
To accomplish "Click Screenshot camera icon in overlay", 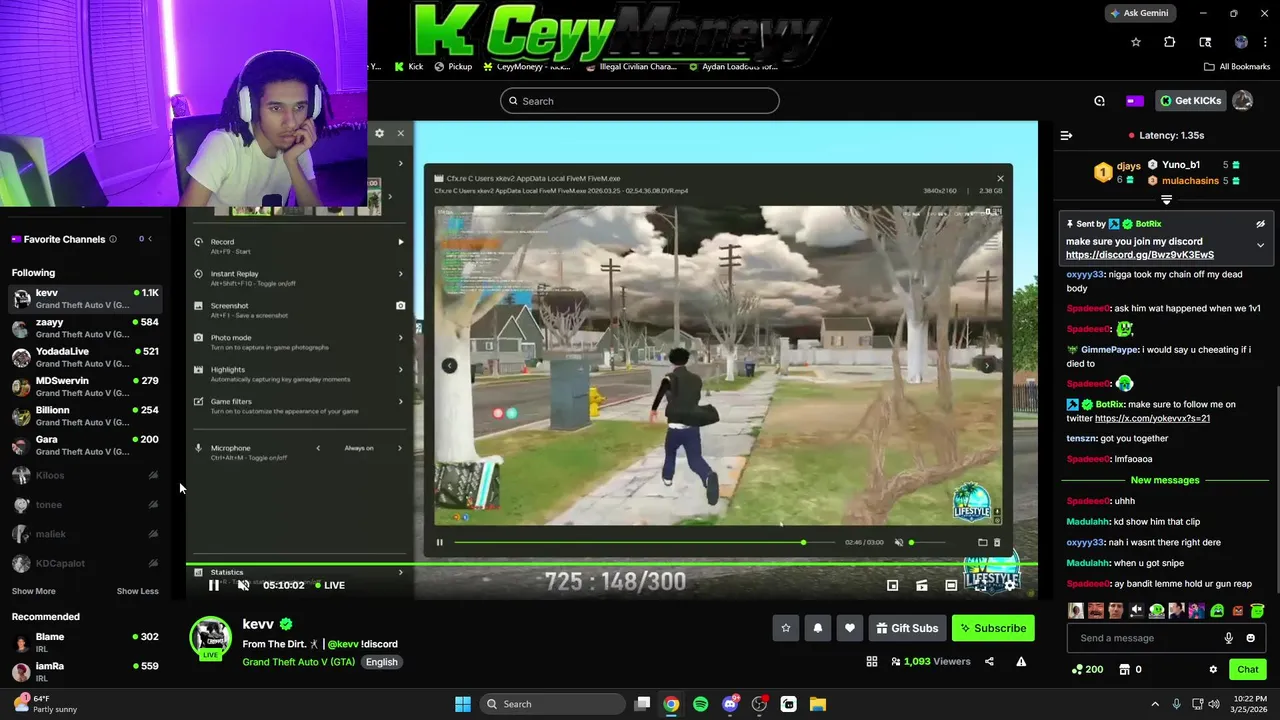I will (400, 305).
